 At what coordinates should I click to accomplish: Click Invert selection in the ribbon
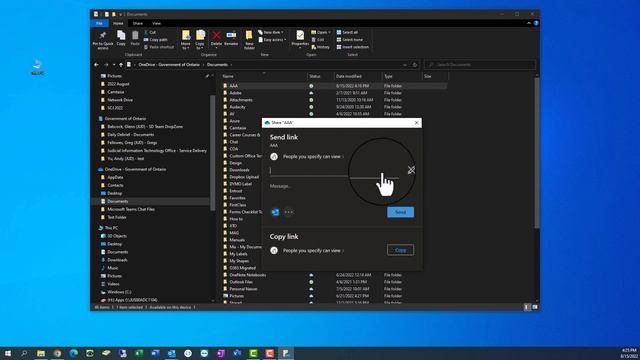[x=353, y=47]
